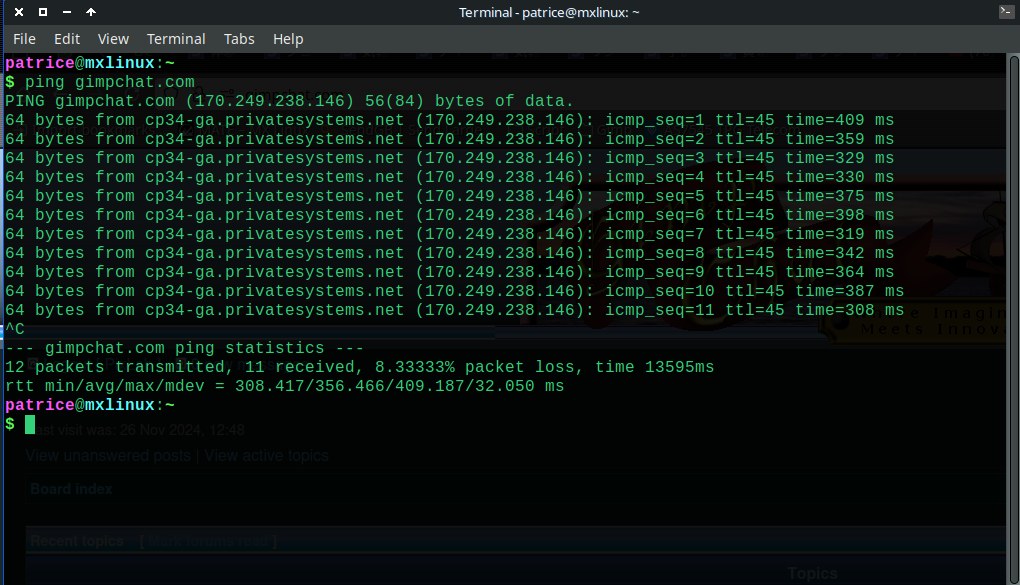Screen dimensions: 1020x585
Task: Click the ^C interrupt line
Action: [15, 329]
